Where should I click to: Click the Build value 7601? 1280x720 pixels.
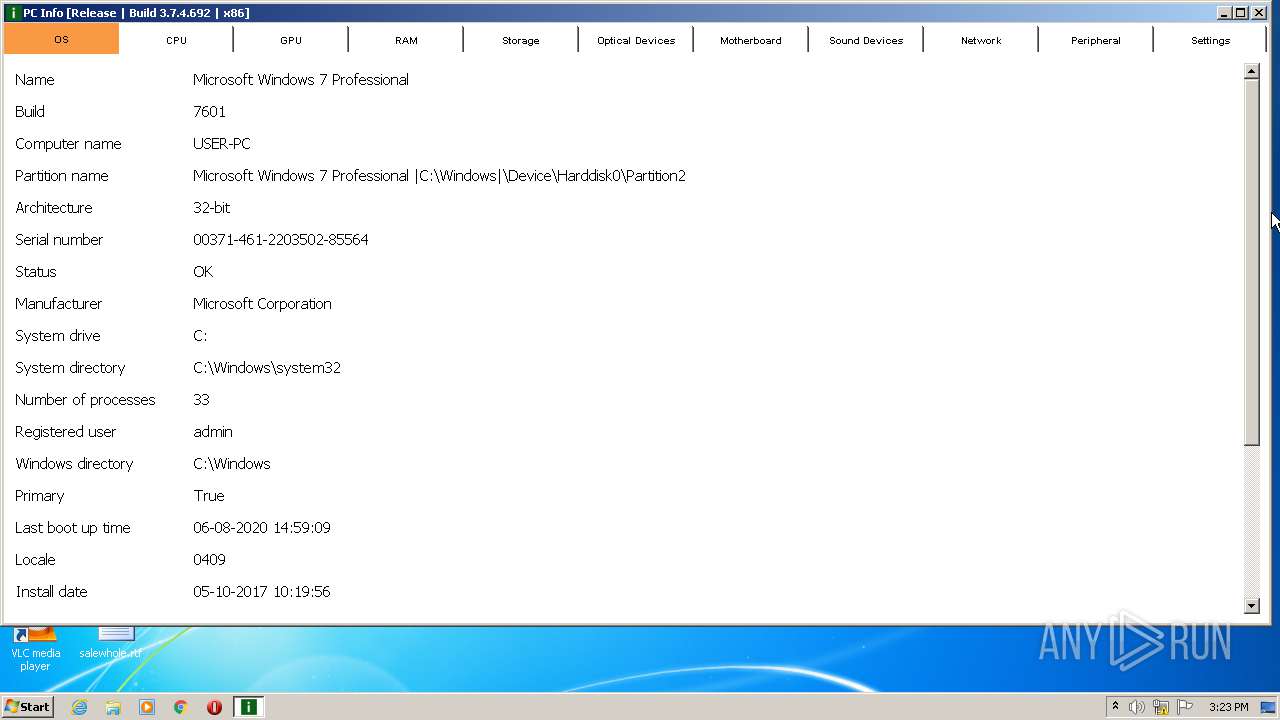click(209, 112)
